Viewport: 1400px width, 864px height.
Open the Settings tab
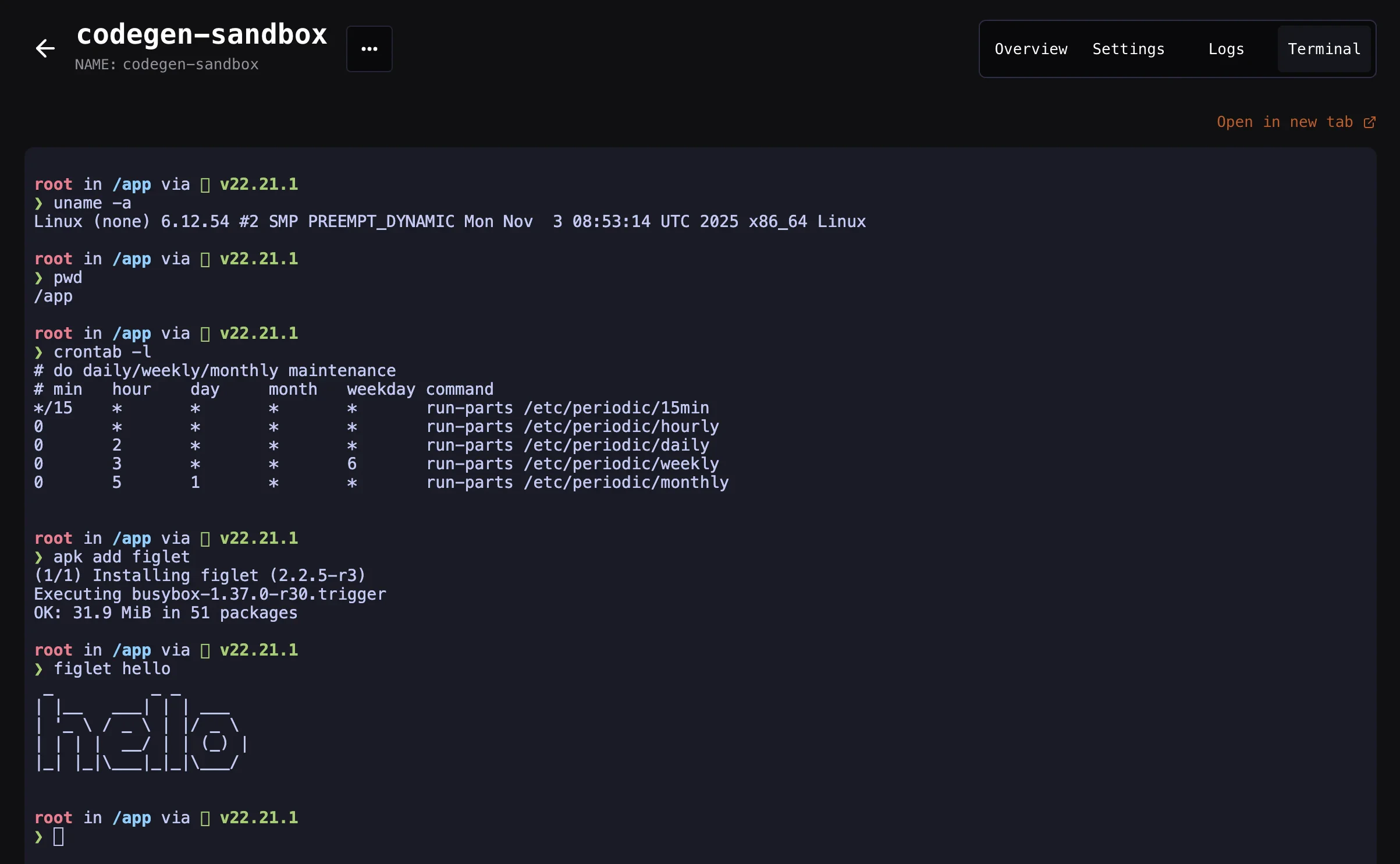point(1128,49)
